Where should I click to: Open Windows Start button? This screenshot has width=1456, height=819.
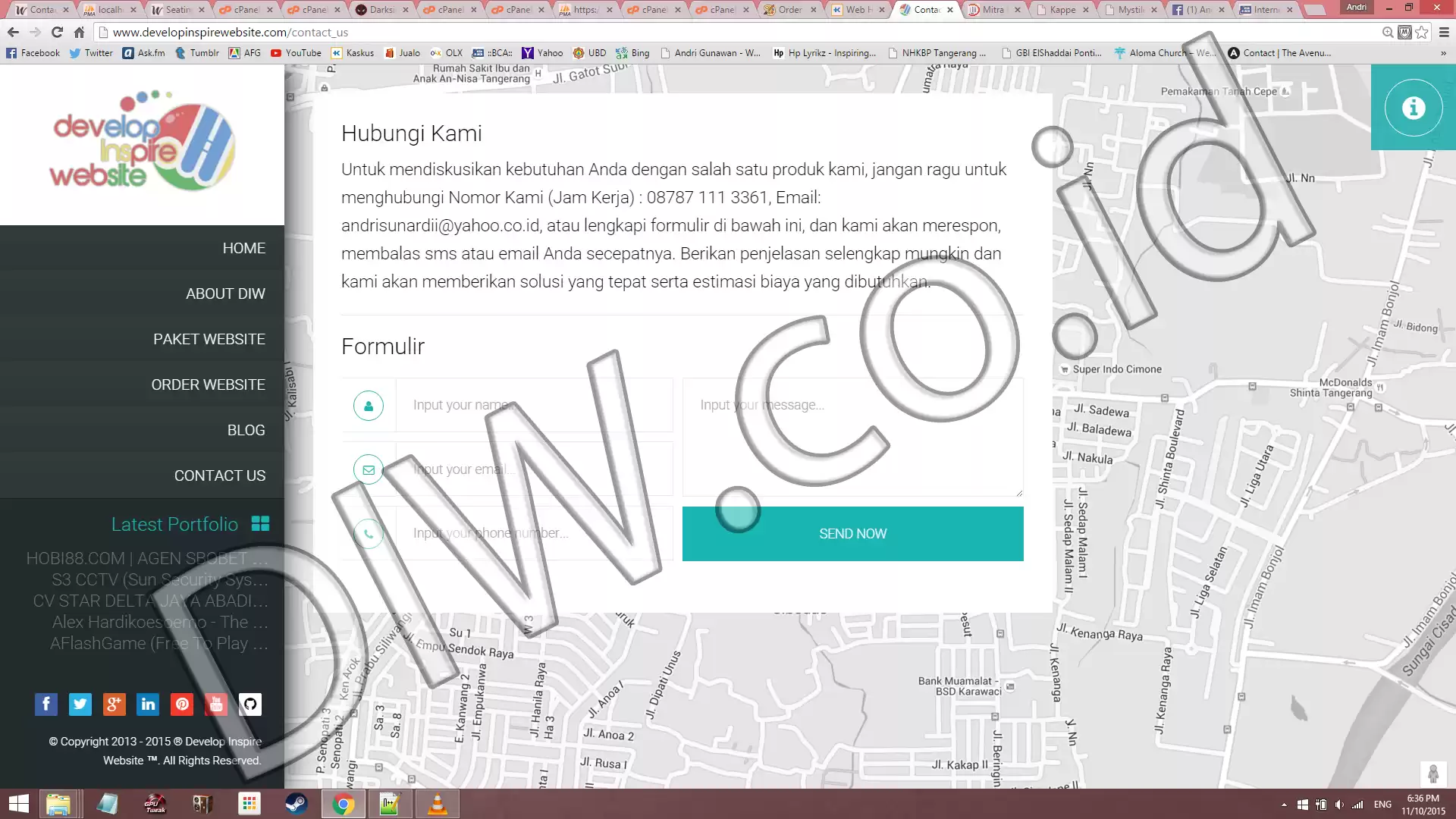point(18,804)
